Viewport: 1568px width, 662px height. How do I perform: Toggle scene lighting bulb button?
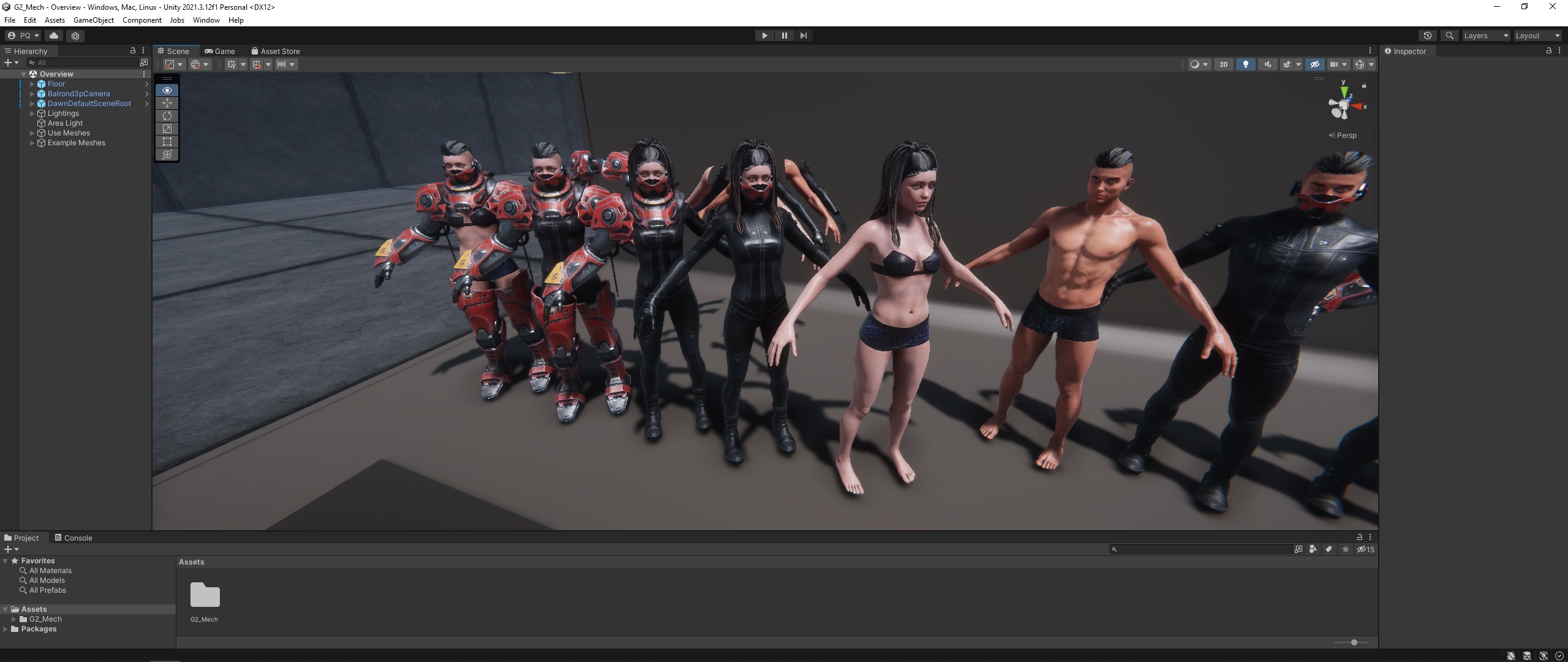pyautogui.click(x=1245, y=64)
